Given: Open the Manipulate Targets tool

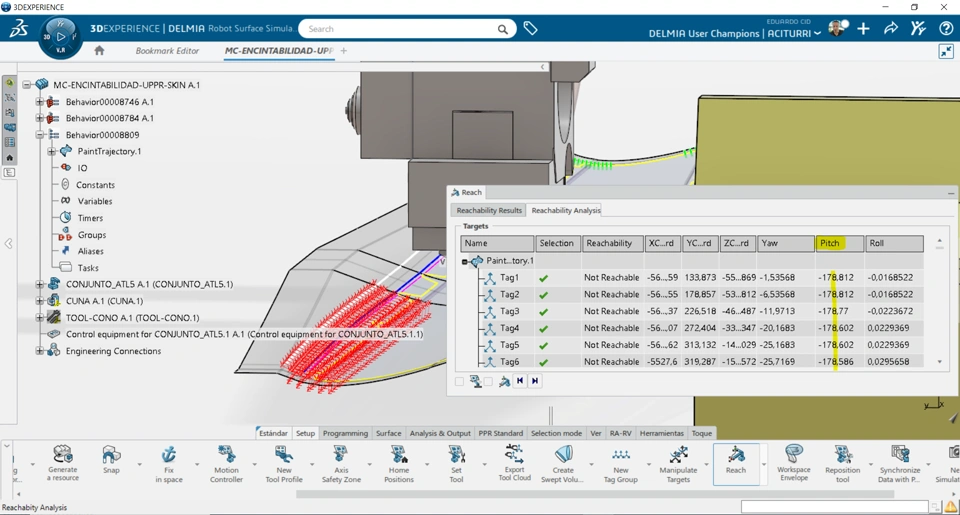Looking at the screenshot, I should coord(678,463).
